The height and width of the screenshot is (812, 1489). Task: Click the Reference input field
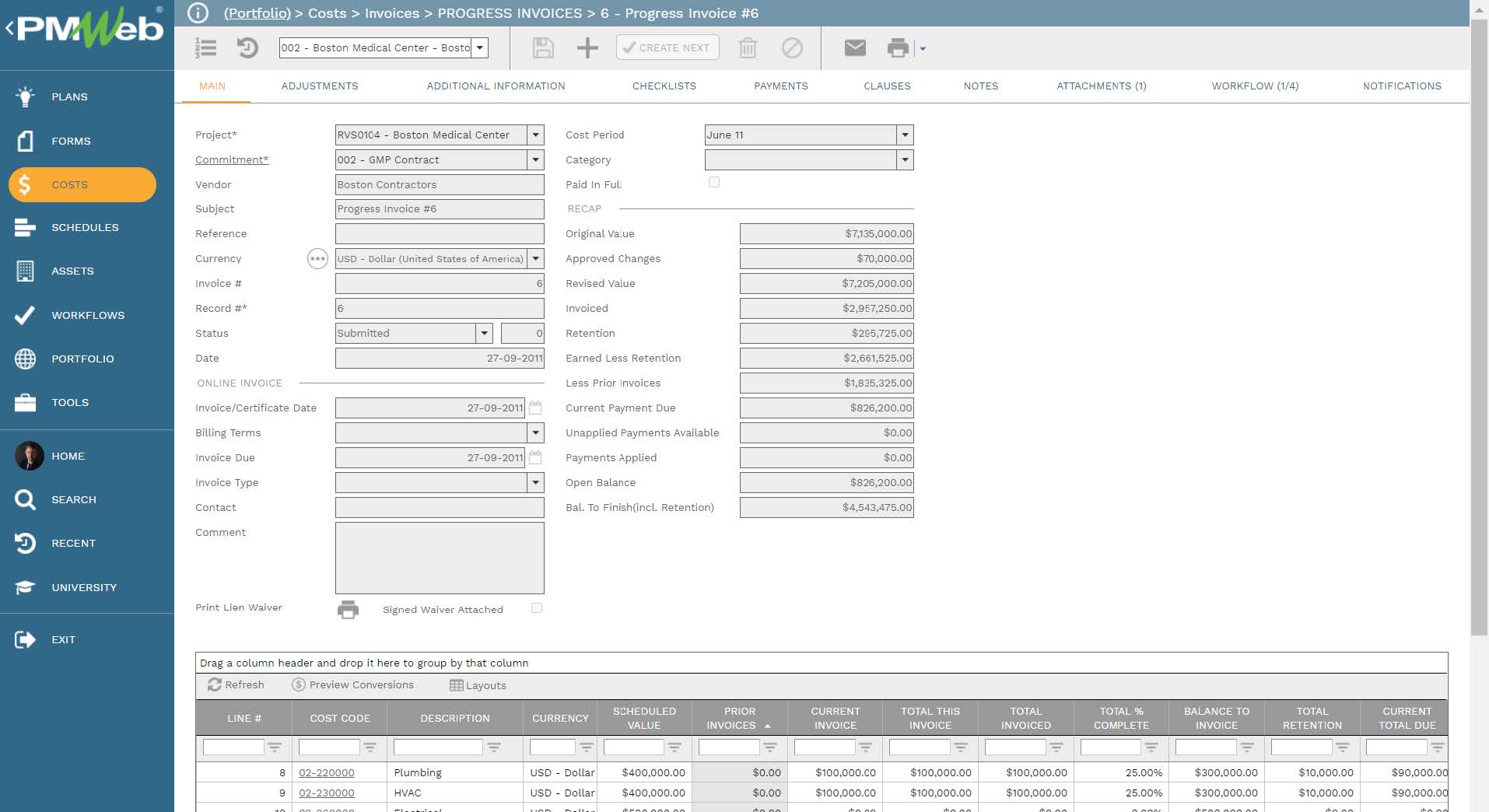[x=440, y=233]
